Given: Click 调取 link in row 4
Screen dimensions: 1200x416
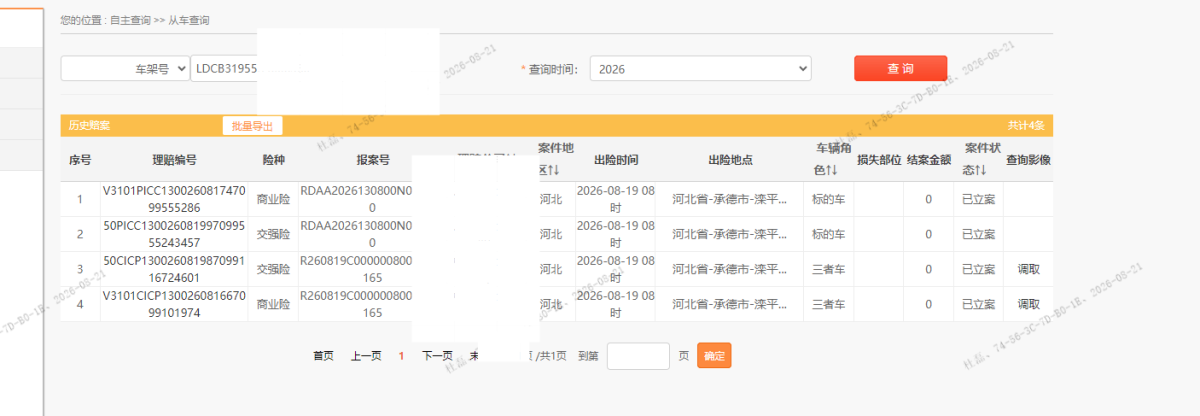Looking at the screenshot, I should [x=1028, y=304].
